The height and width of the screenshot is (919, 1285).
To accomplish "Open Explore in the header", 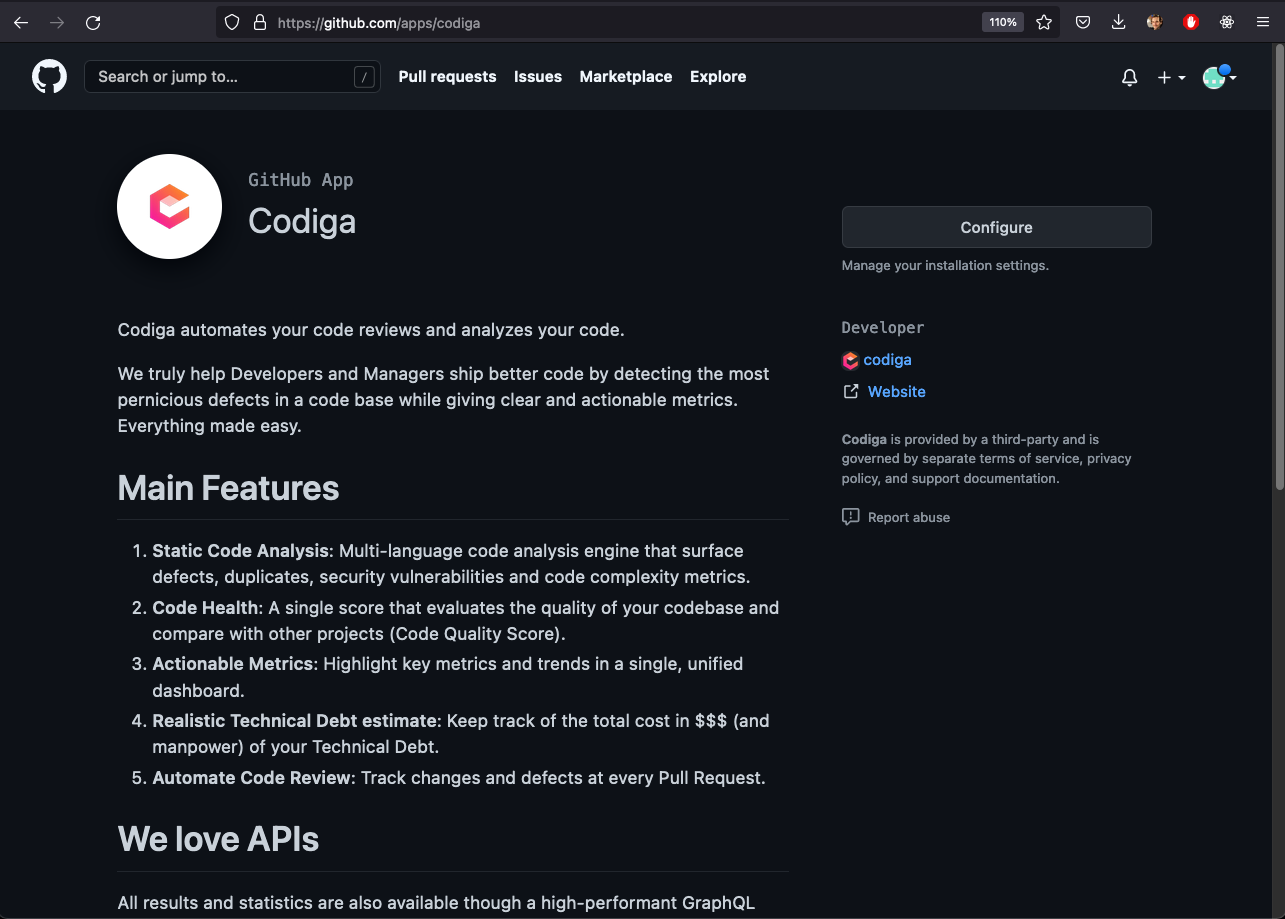I will [718, 77].
